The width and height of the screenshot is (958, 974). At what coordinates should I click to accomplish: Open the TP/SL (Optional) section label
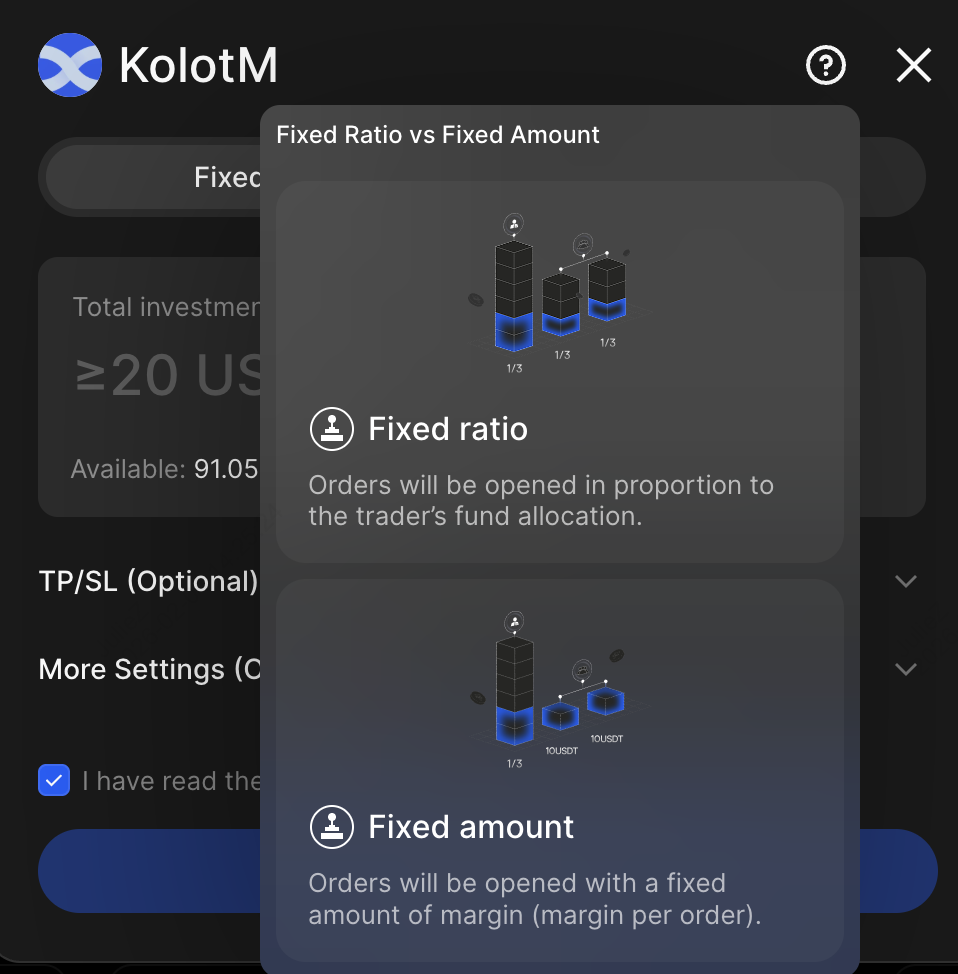148,581
